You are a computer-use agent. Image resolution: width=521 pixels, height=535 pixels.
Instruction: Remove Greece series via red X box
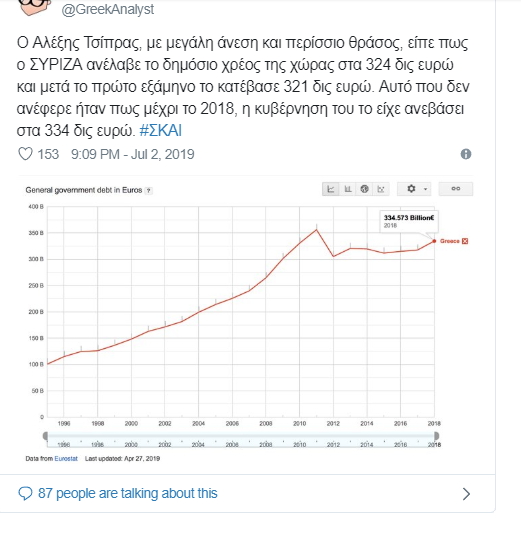465,241
